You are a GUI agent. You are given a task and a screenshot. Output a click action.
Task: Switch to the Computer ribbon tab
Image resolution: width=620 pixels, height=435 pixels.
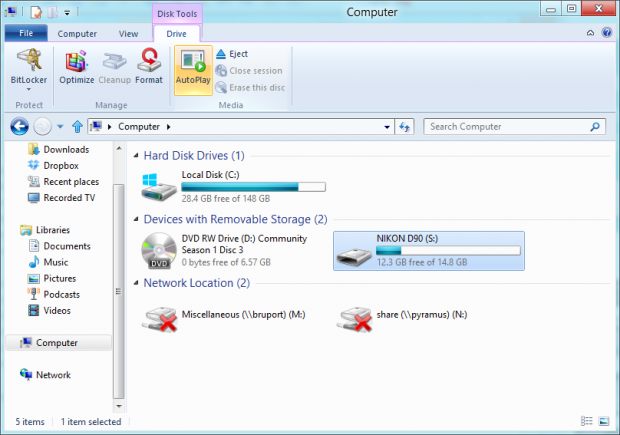click(77, 34)
